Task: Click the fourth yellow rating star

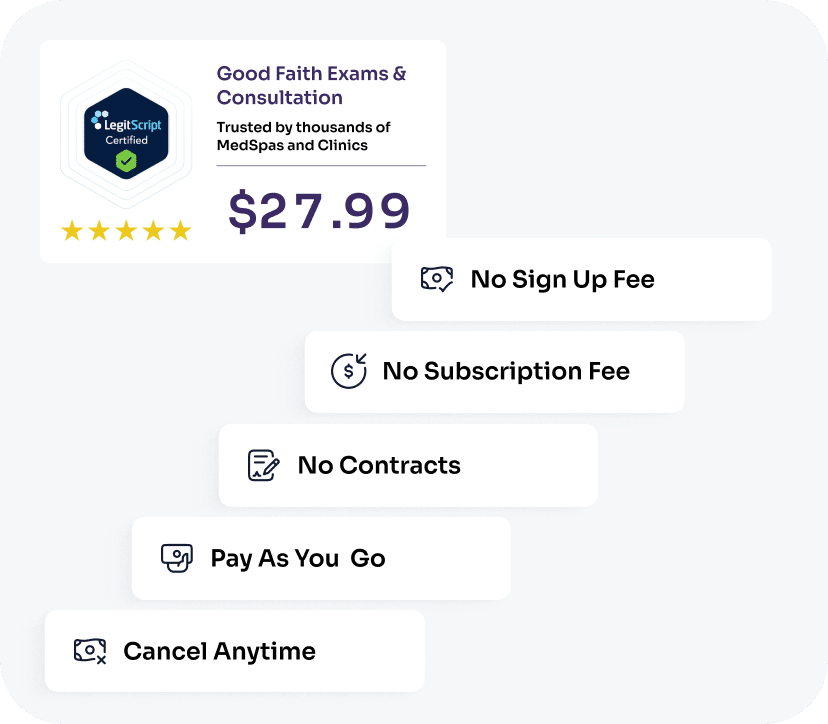Action: click(153, 232)
